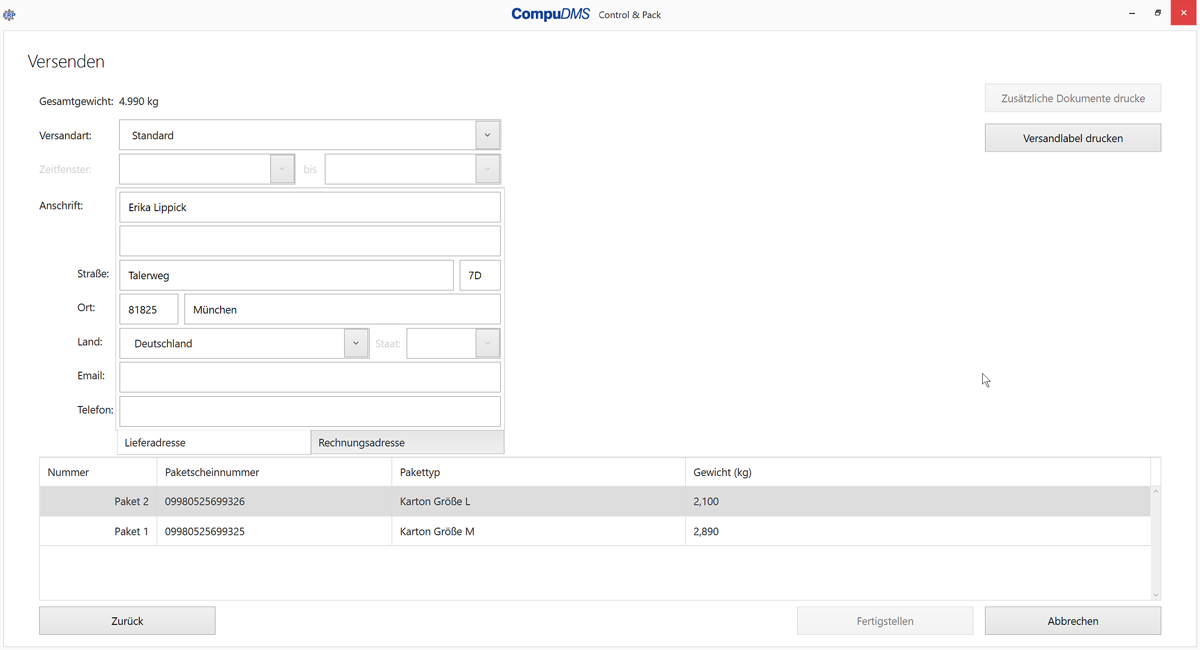This screenshot has height=650, width=1200.
Task: Click weight value 2,890
Action: (x=706, y=531)
